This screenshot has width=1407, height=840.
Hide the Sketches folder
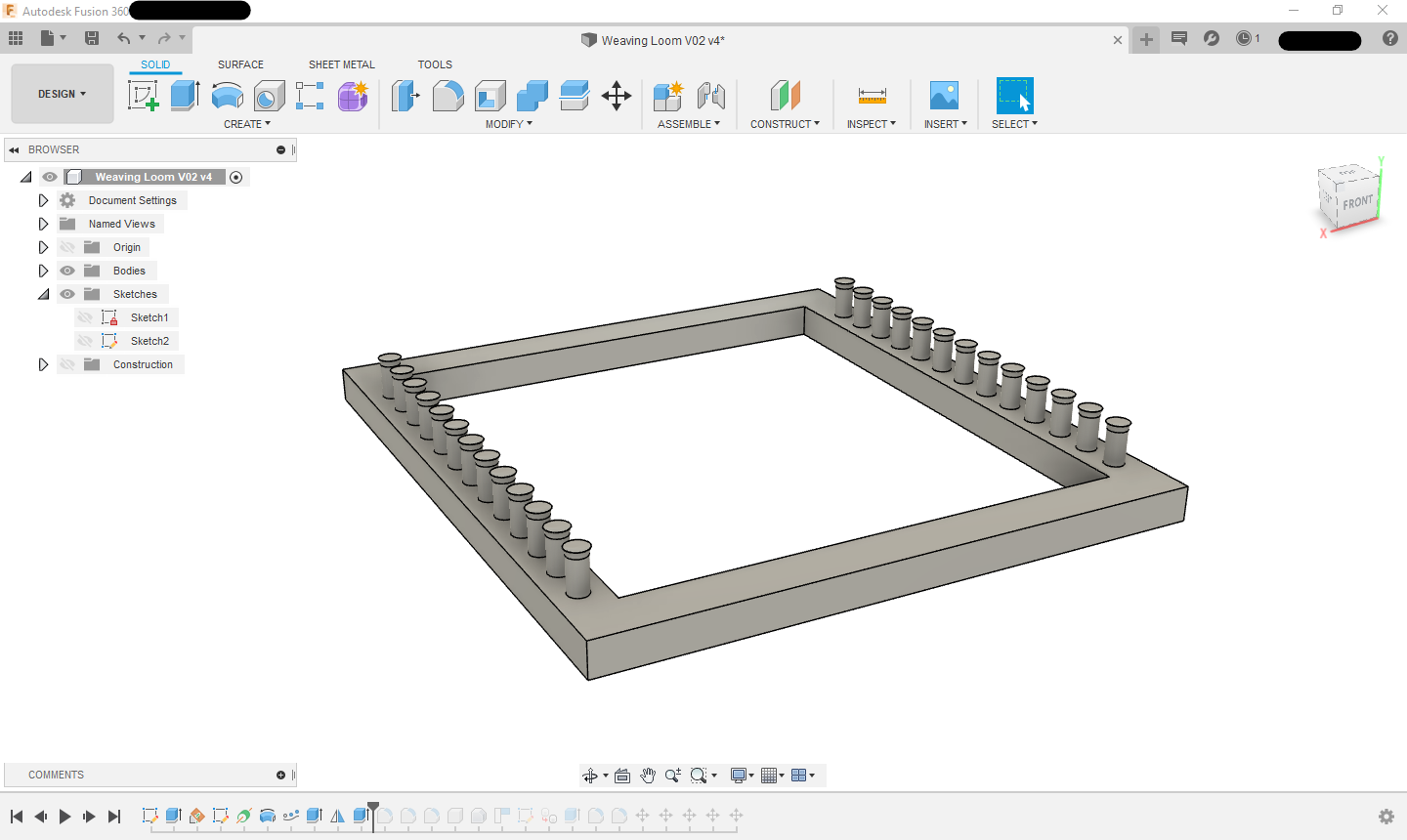click(67, 294)
